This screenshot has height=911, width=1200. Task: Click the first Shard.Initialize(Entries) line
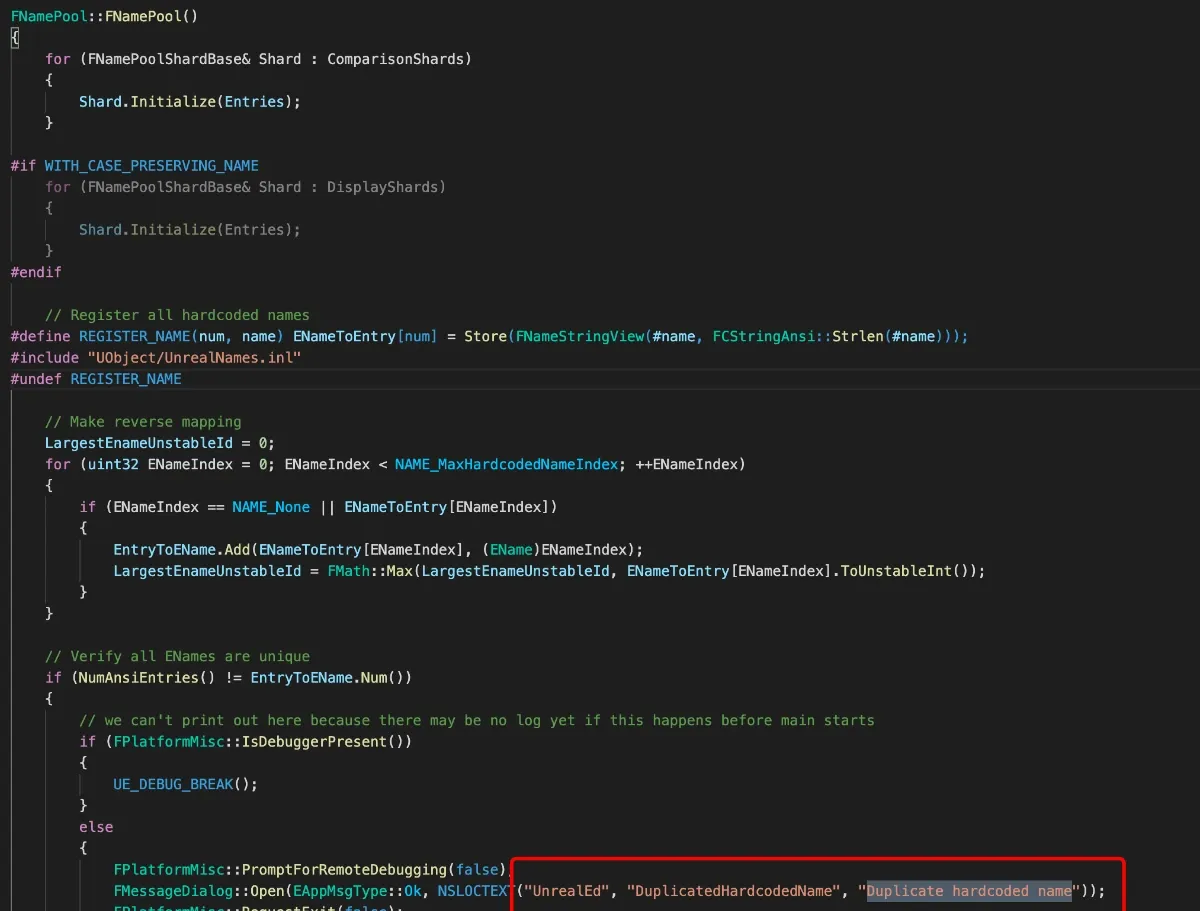189,101
